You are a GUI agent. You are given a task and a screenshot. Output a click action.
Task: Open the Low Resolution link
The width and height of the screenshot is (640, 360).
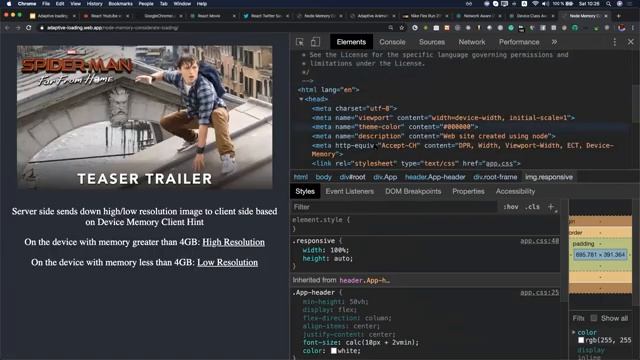pyautogui.click(x=227, y=262)
